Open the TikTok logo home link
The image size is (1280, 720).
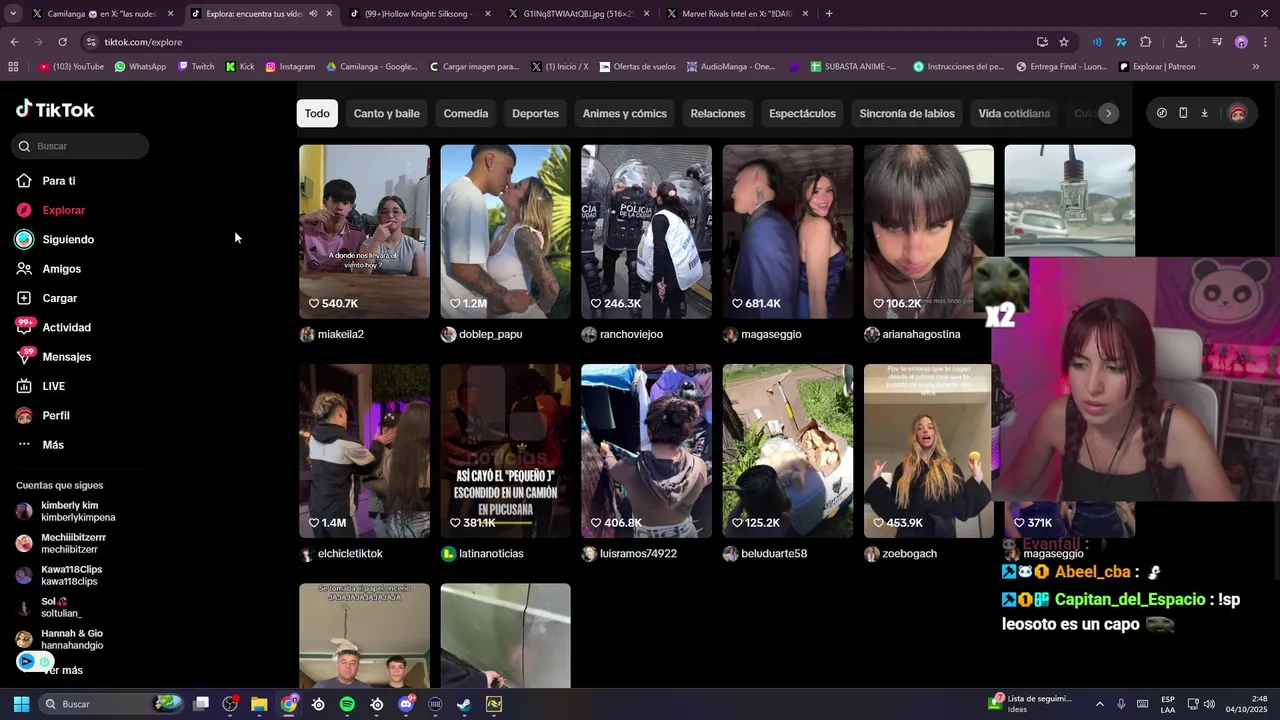click(55, 110)
